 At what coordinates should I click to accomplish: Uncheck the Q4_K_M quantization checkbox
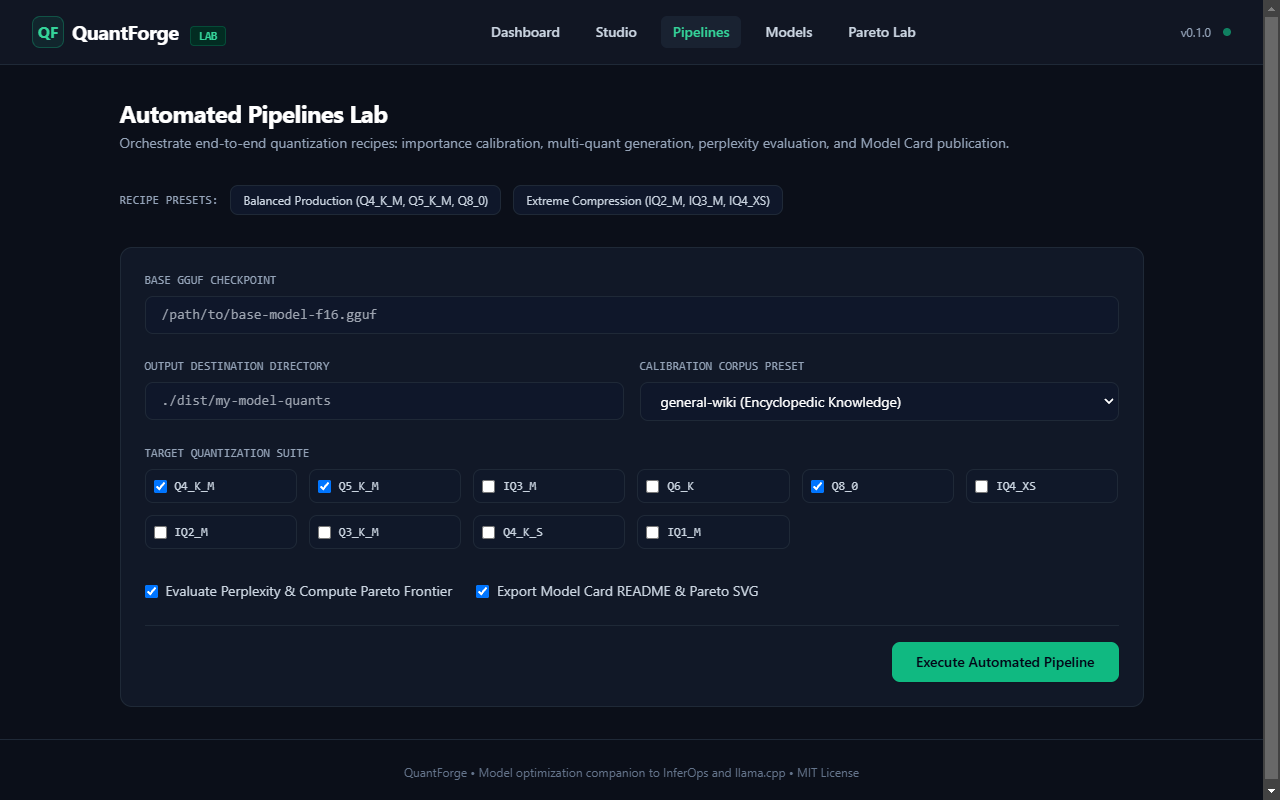[160, 487]
